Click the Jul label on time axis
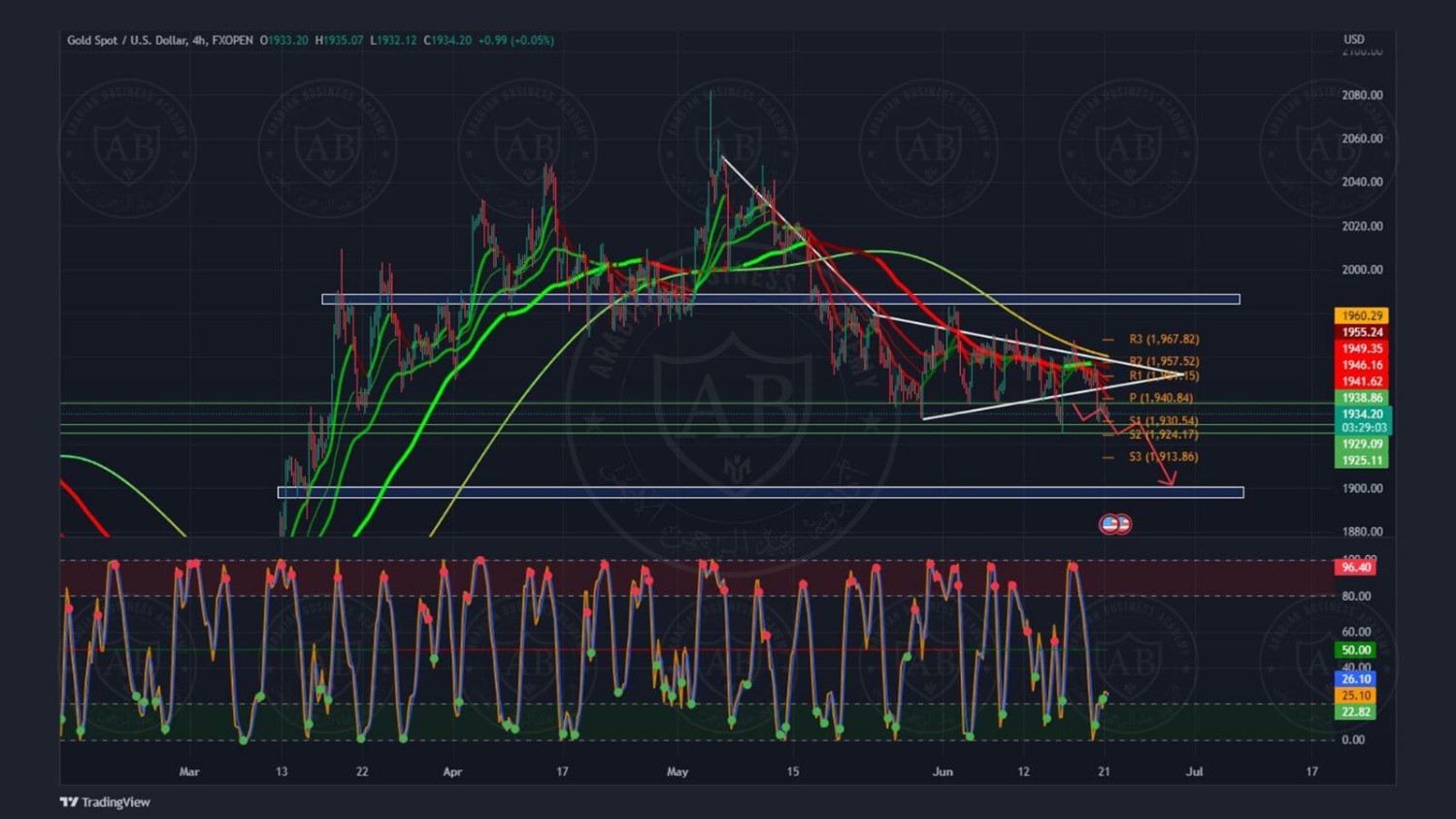Viewport: 1456px width, 819px height. (x=1195, y=771)
